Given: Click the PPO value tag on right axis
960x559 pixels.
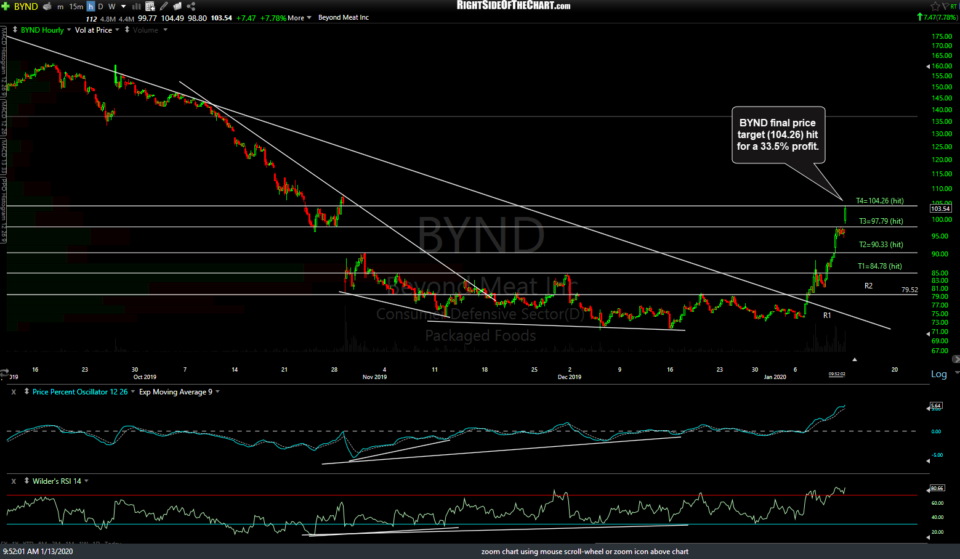Looking at the screenshot, I should (936, 406).
